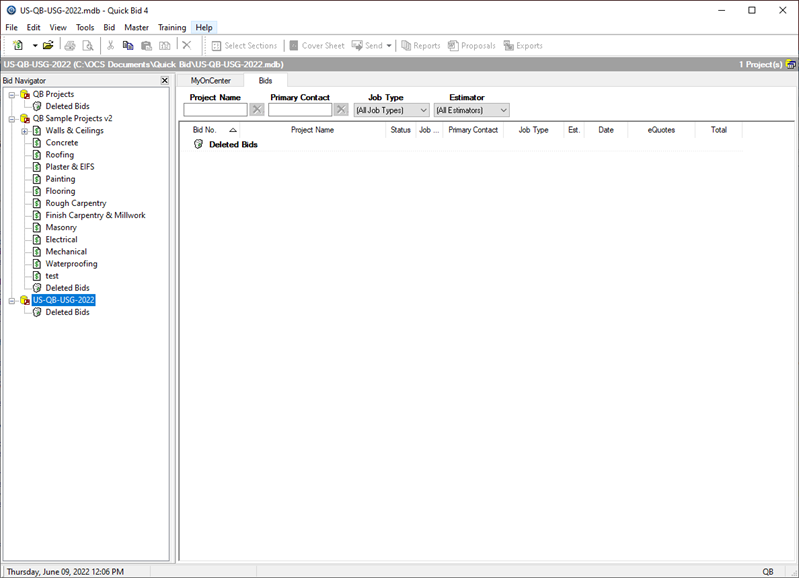
Task: Click the Send toolbar button
Action: pos(367,45)
